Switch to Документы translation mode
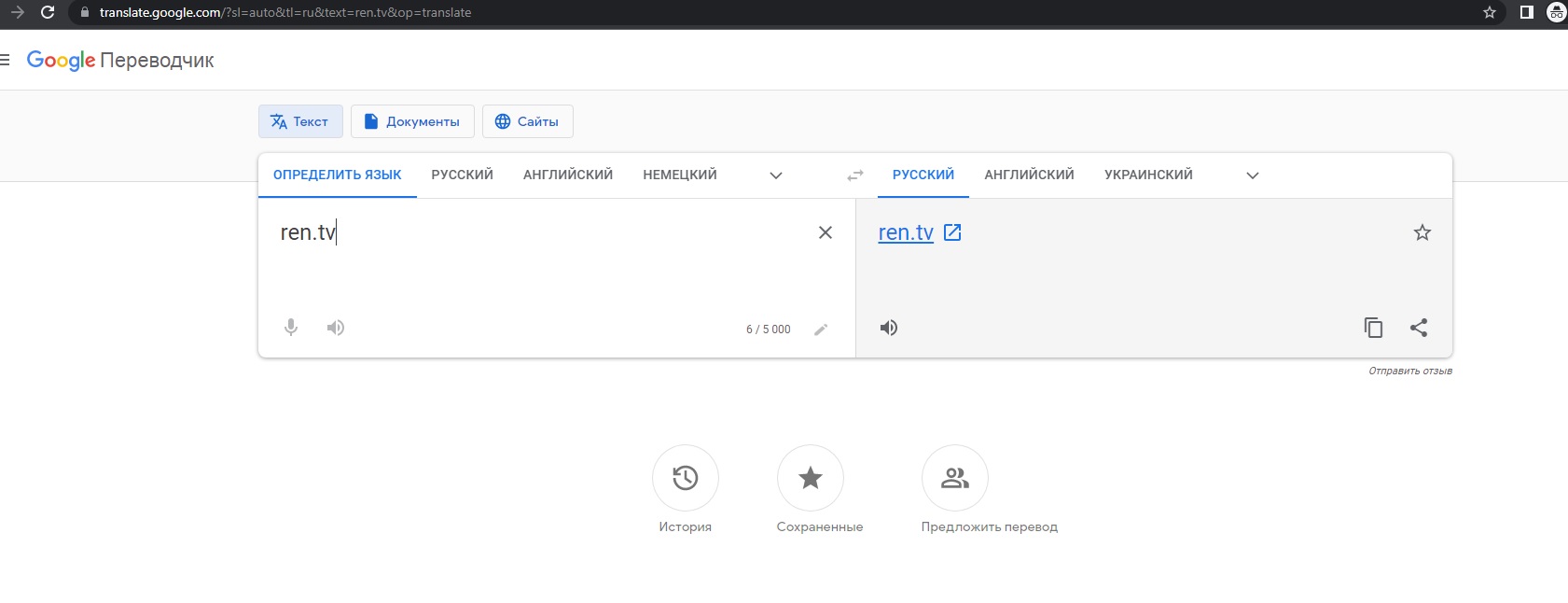The width and height of the screenshot is (1568, 603). [x=412, y=121]
